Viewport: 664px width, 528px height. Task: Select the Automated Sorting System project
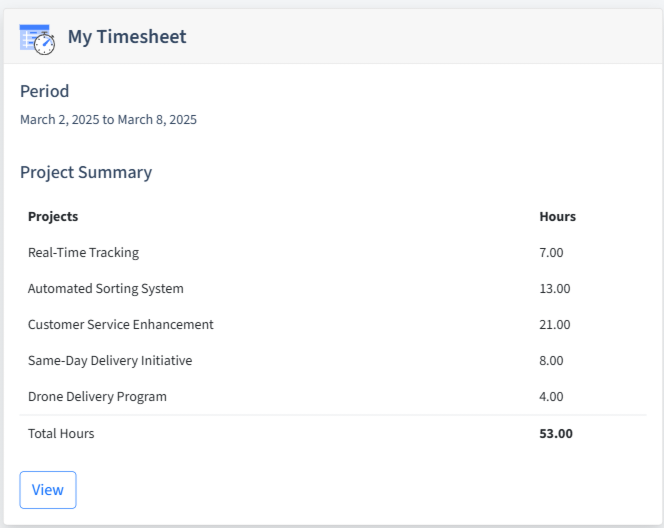105,288
